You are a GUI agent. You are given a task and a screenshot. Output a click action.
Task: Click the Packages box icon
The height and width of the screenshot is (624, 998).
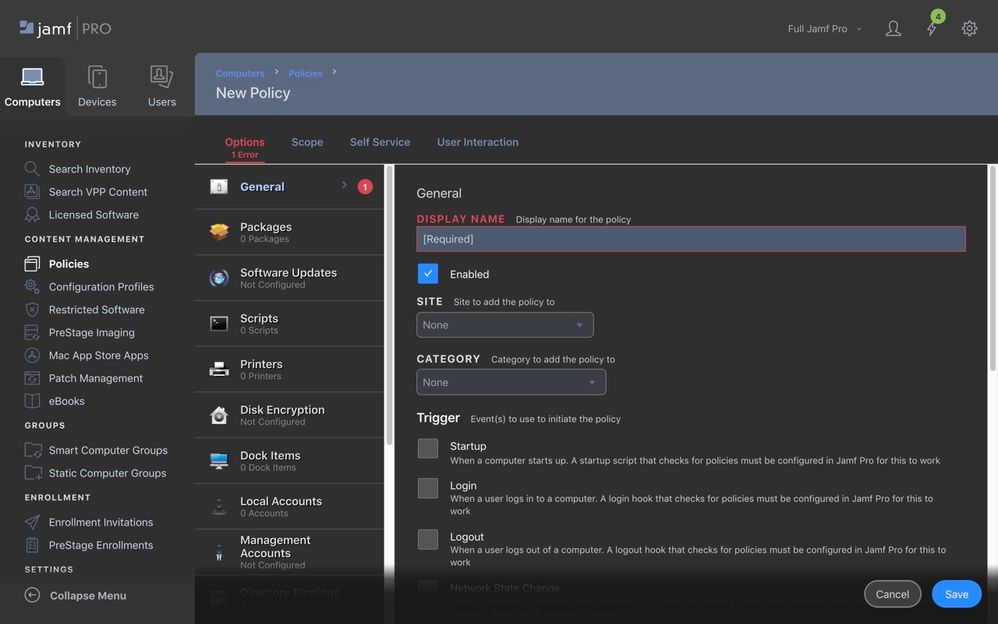219,232
